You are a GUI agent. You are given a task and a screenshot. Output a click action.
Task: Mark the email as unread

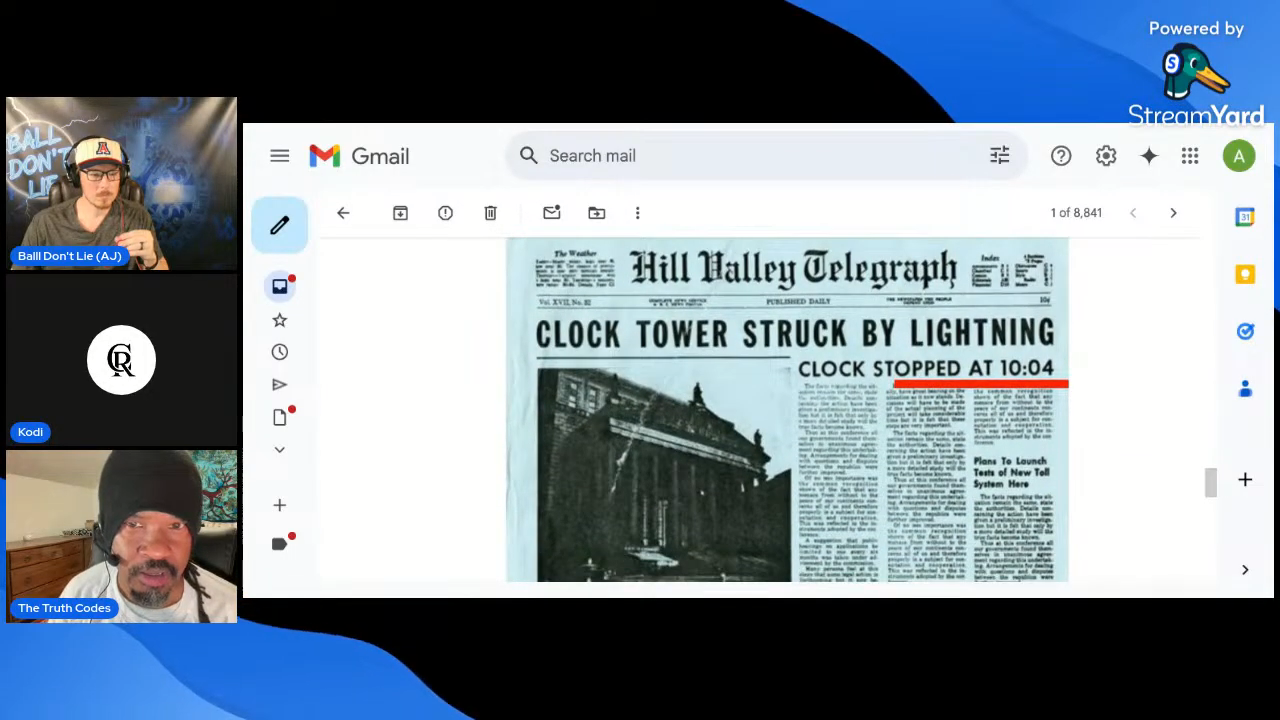551,212
